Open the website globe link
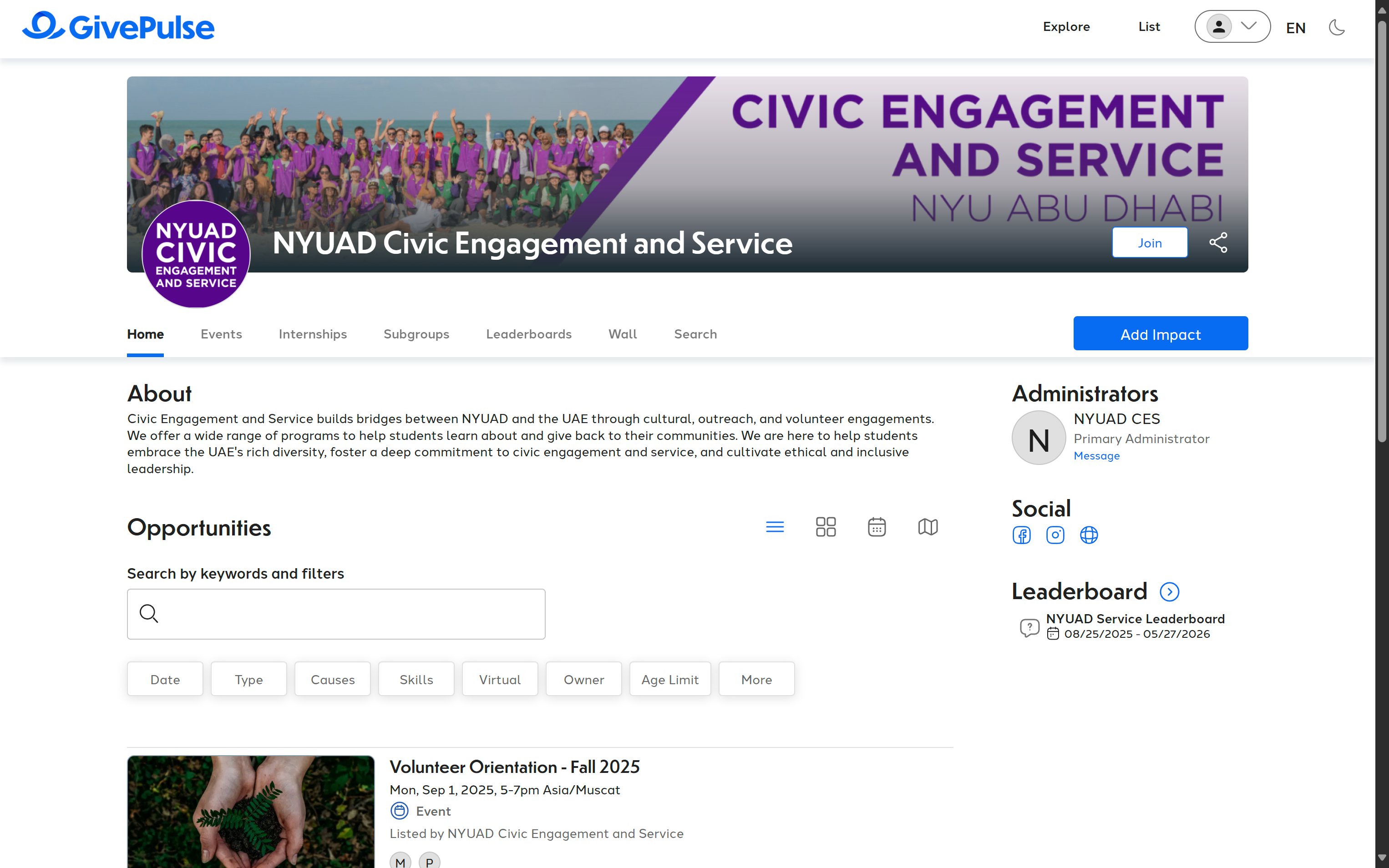The width and height of the screenshot is (1389, 868). [1089, 535]
